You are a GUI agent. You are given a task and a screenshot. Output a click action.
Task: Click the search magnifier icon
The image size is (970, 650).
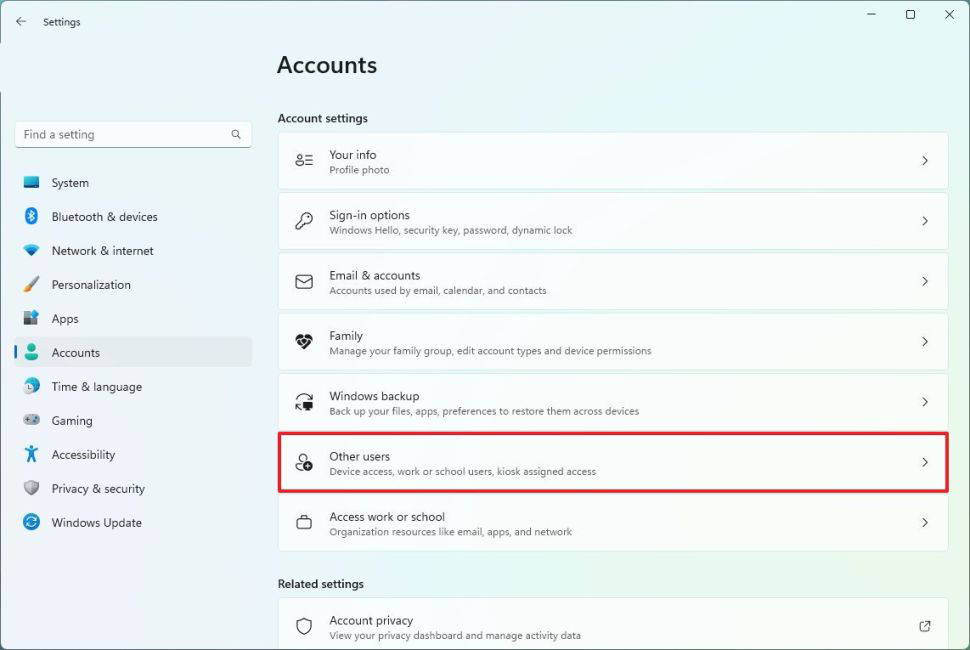coord(236,134)
